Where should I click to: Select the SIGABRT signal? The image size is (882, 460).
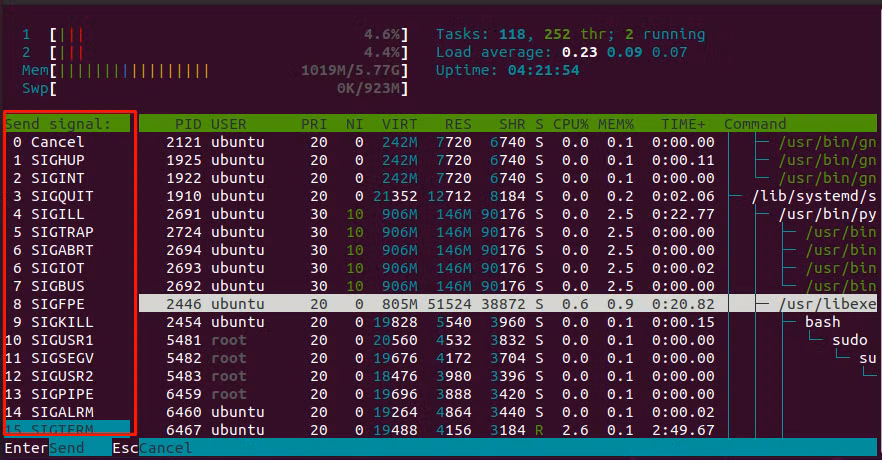click(x=68, y=250)
